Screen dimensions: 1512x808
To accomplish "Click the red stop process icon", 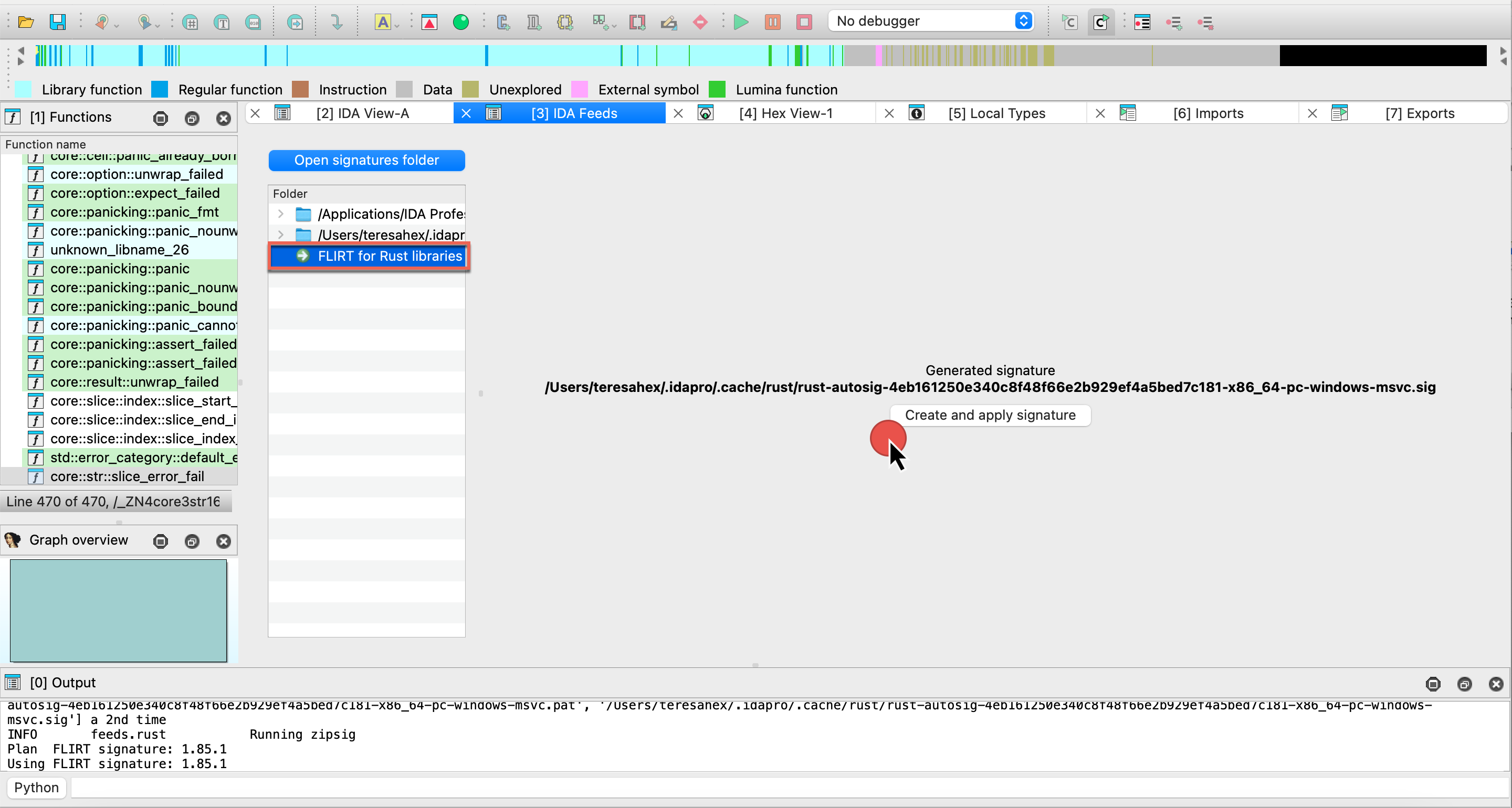I will pos(804,22).
